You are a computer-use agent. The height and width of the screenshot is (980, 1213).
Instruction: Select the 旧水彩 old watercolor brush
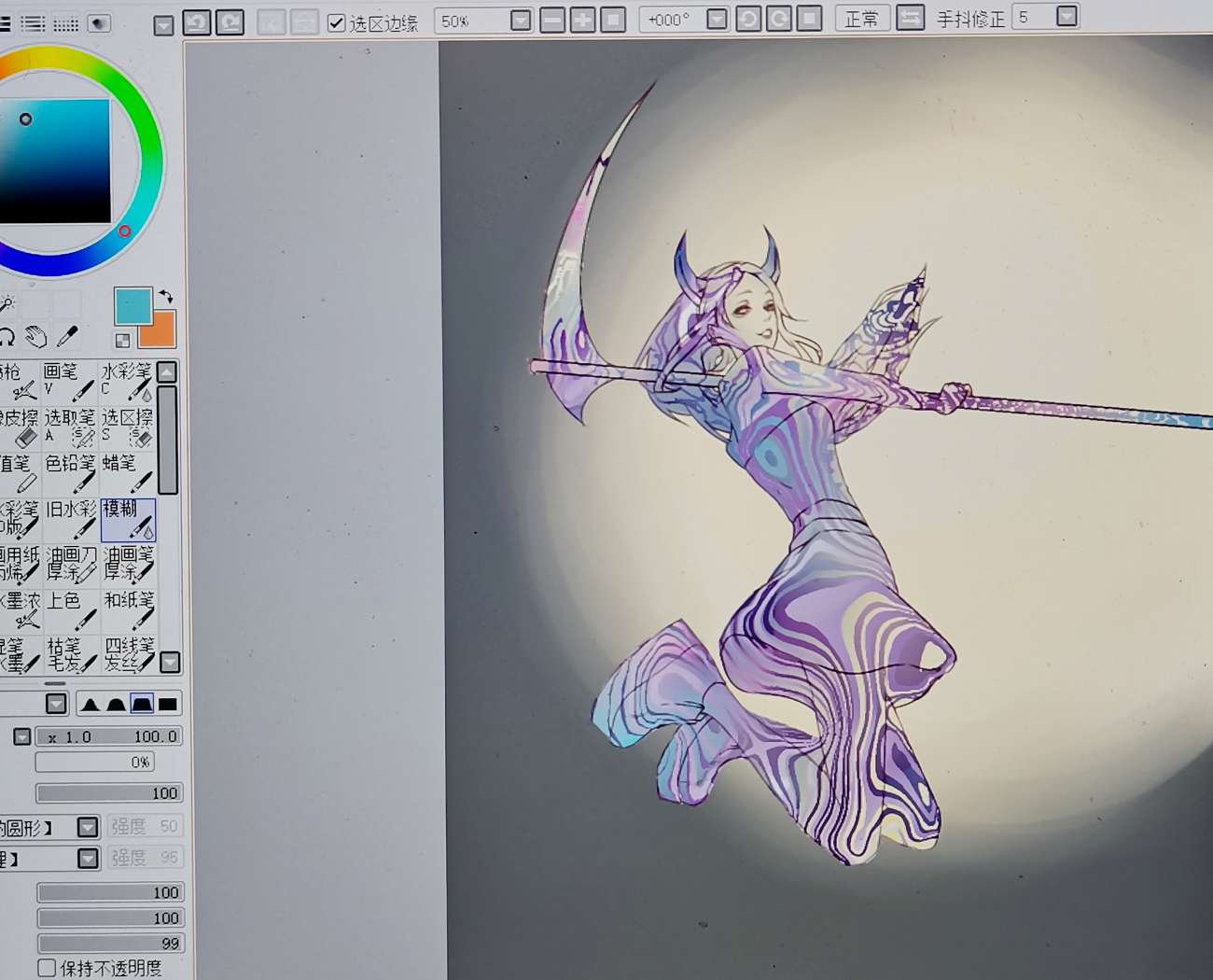point(70,519)
